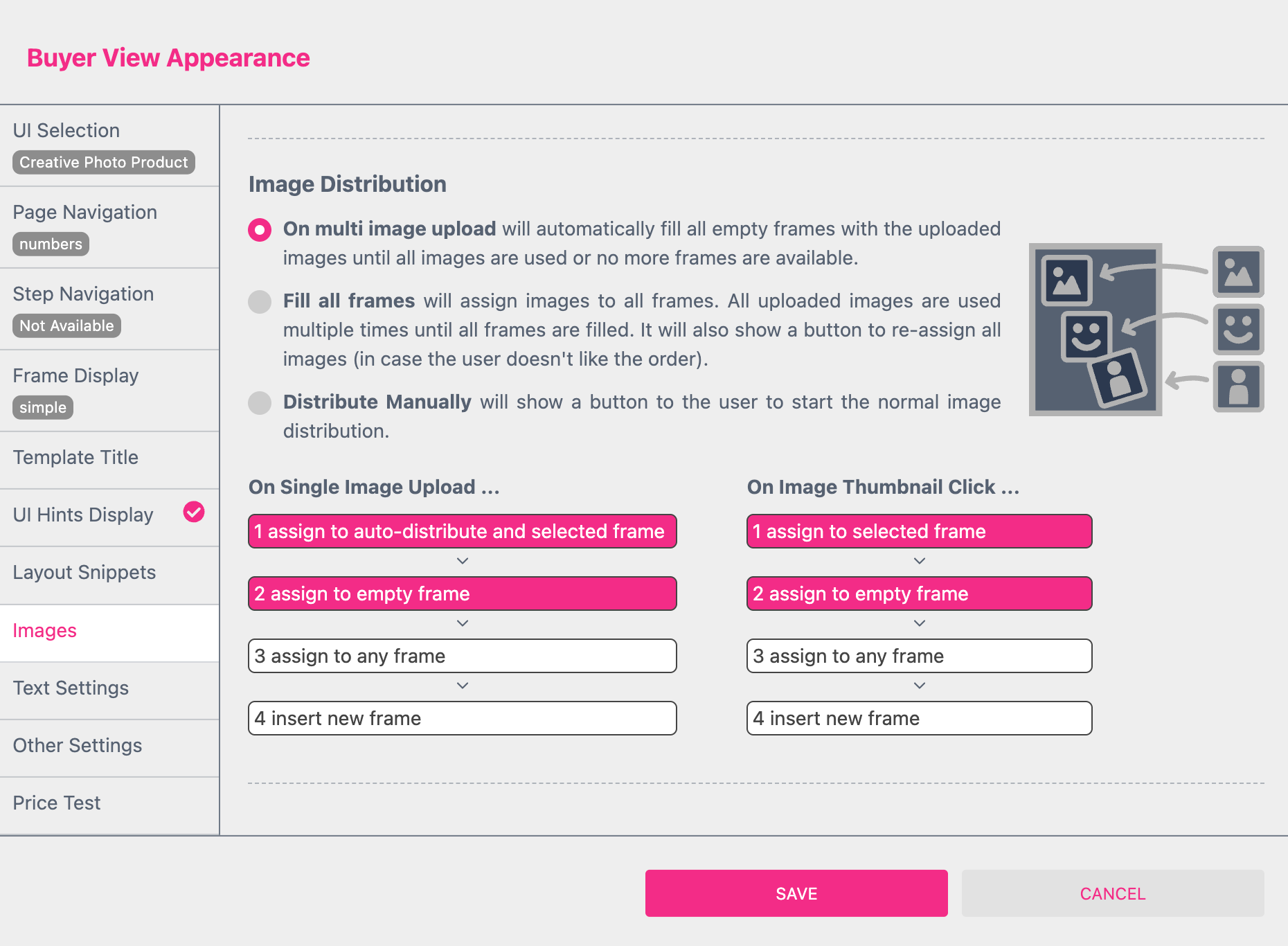Click chevron under single upload assign to any frame
This screenshot has height=946, width=1288.
(463, 686)
